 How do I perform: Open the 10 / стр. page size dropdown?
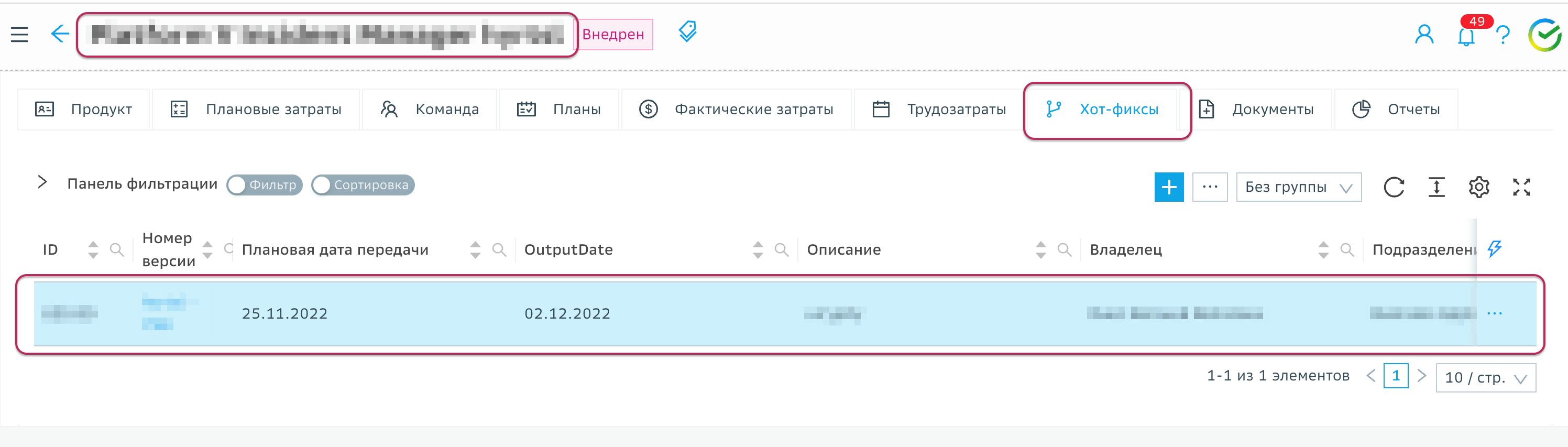[x=1485, y=378]
